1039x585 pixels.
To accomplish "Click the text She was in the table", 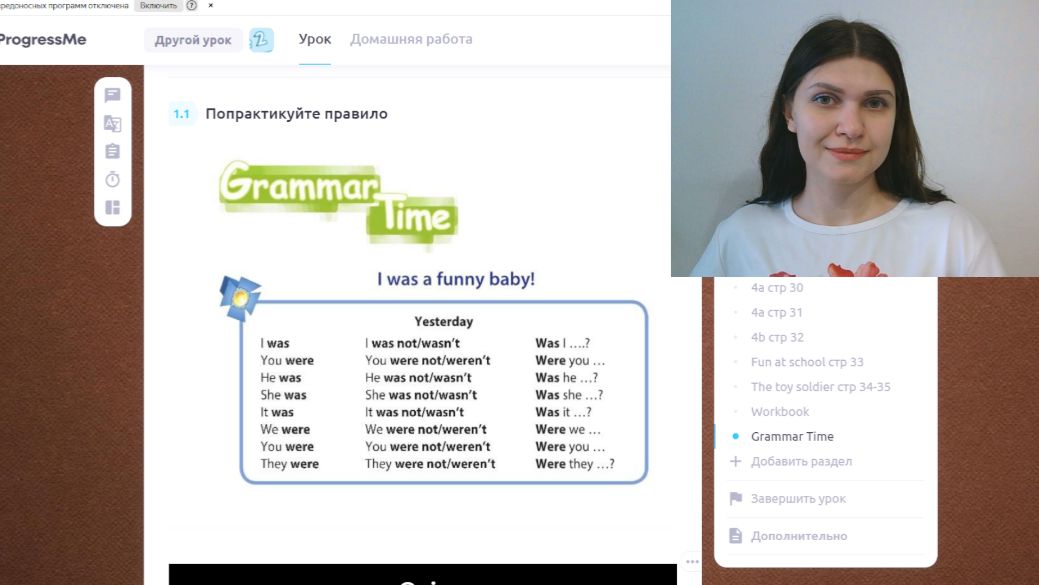I will (x=283, y=395).
